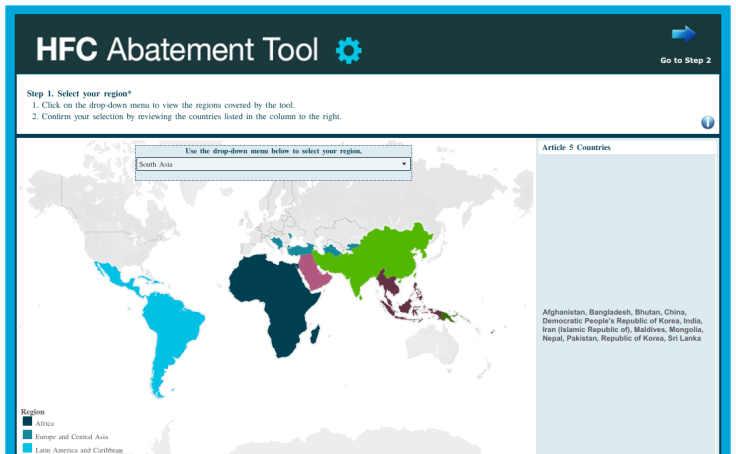
Task: Open the South Asia region dropdown
Action: (x=272, y=163)
